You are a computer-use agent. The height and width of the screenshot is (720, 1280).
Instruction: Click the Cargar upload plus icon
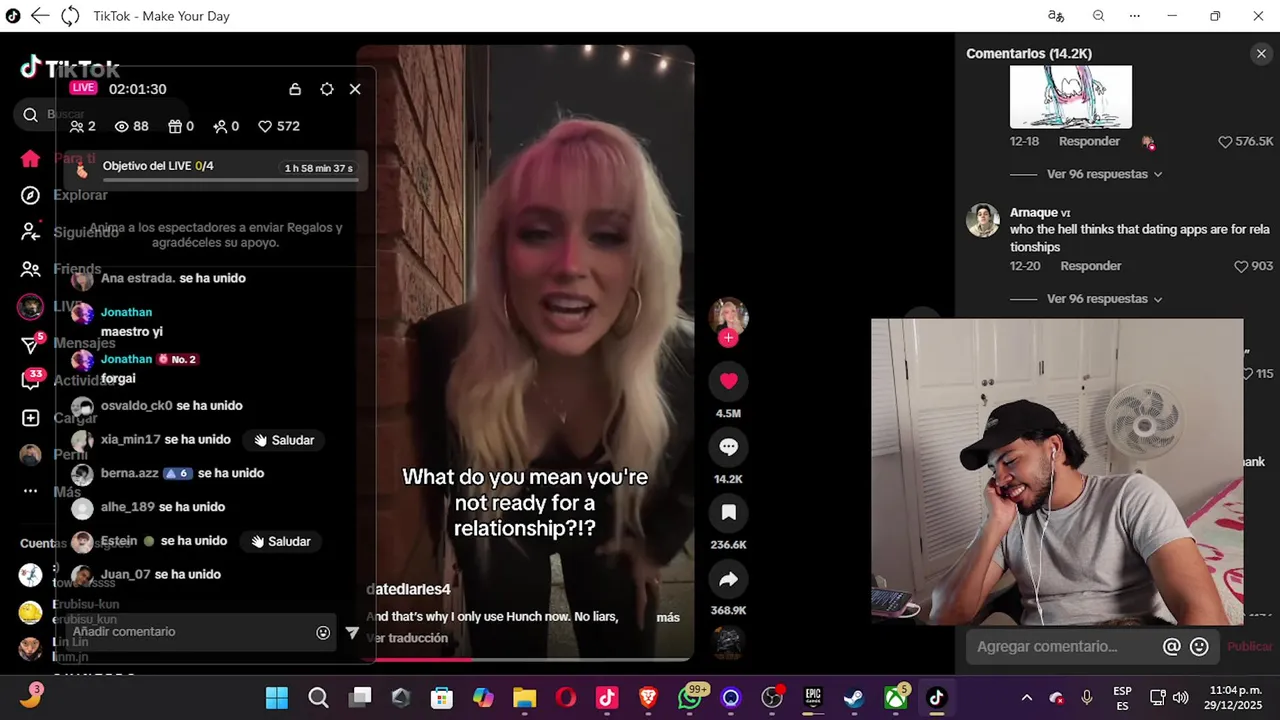click(31, 418)
